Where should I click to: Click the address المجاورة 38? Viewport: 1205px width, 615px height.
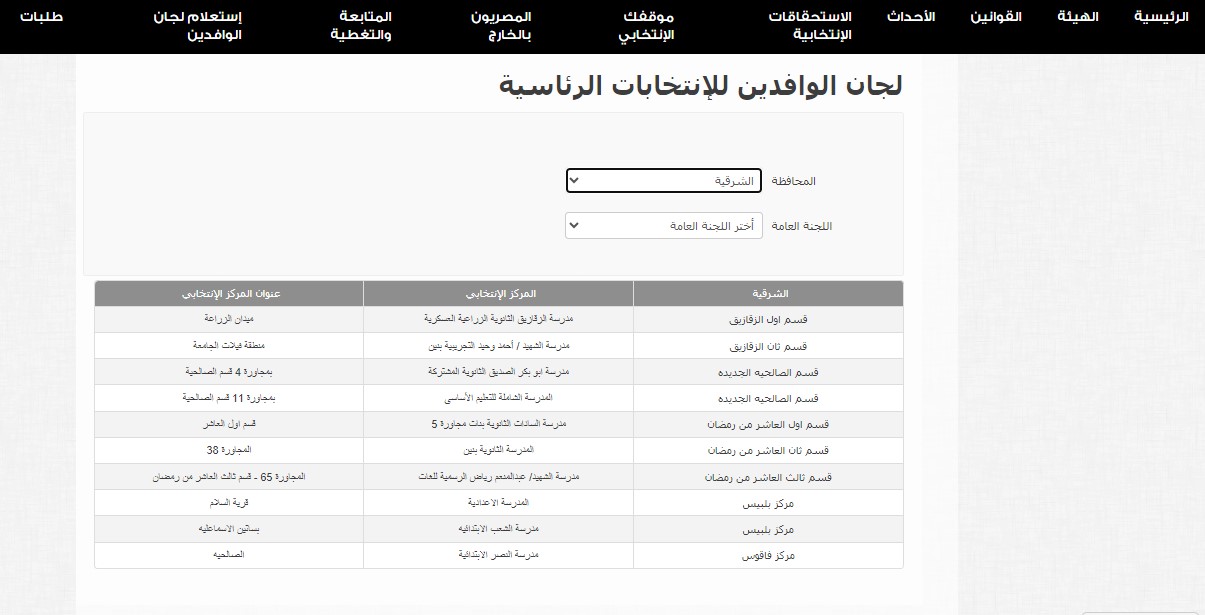pyautogui.click(x=229, y=449)
